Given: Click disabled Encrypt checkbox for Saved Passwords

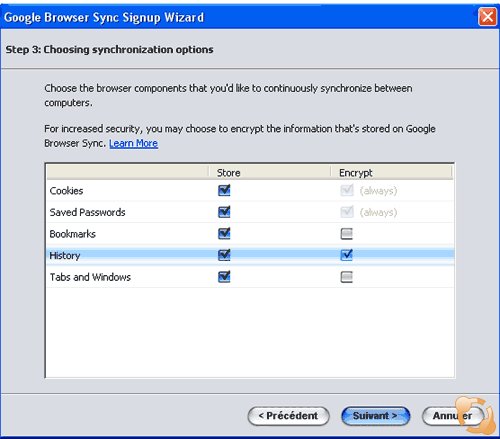Looking at the screenshot, I should pyautogui.click(x=347, y=212).
